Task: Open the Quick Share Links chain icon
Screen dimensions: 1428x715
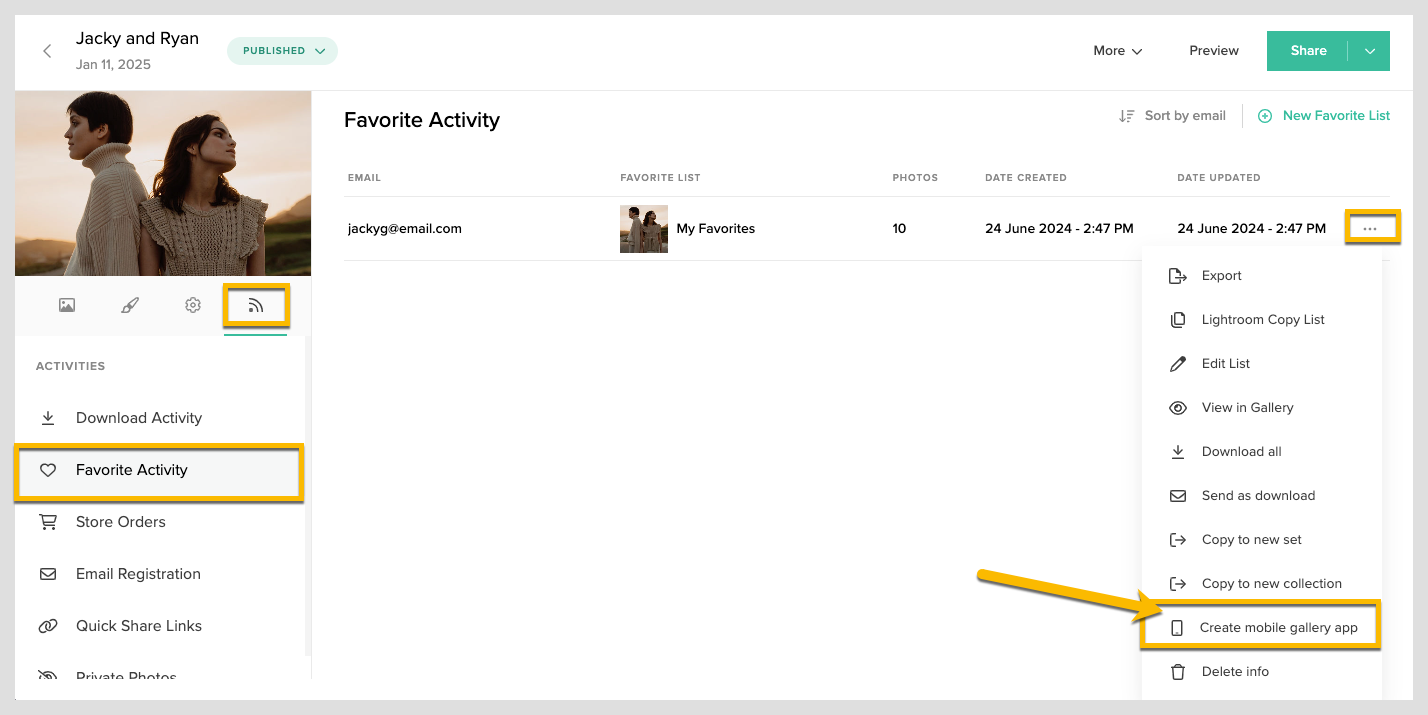Action: point(48,625)
